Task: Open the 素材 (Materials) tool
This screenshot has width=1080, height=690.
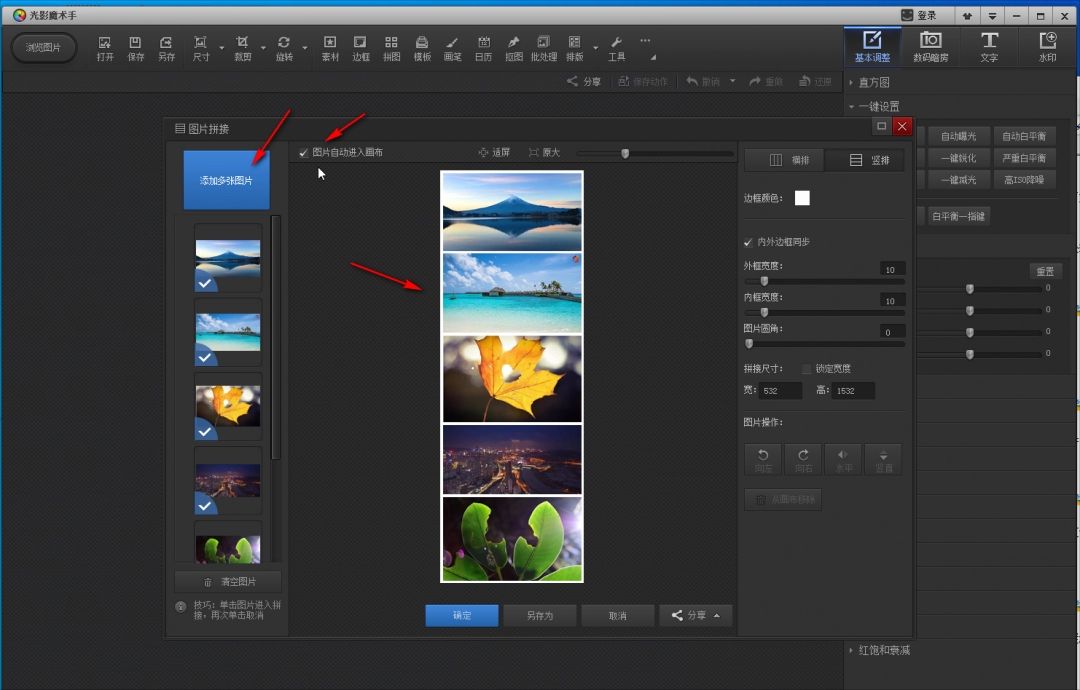Action: (330, 48)
